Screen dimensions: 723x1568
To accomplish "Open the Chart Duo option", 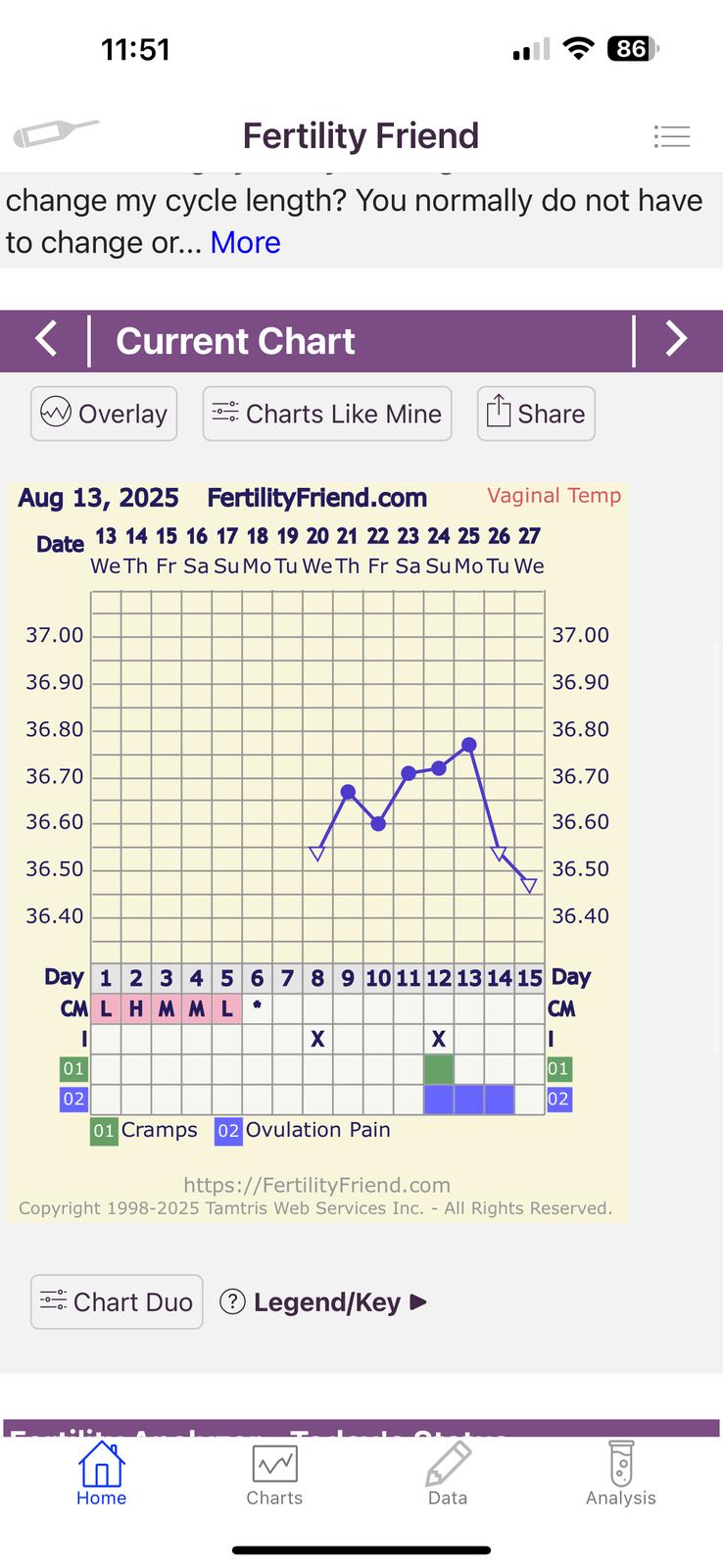I will [x=117, y=1301].
